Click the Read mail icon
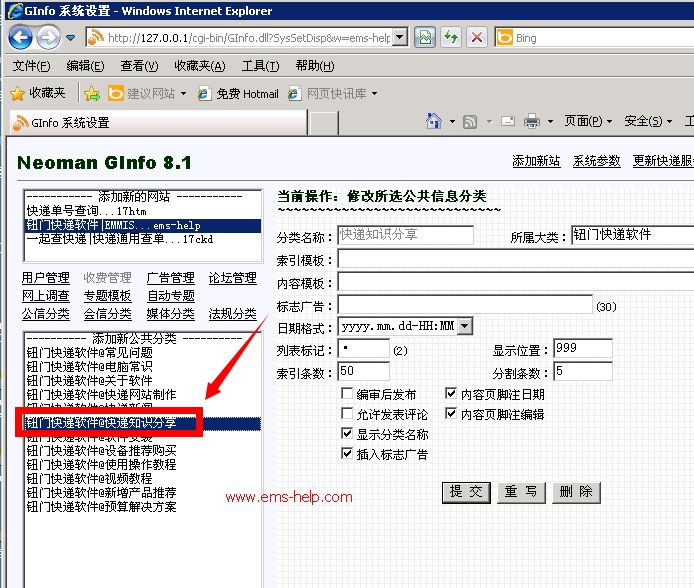This screenshot has width=694, height=588. pyautogui.click(x=508, y=121)
